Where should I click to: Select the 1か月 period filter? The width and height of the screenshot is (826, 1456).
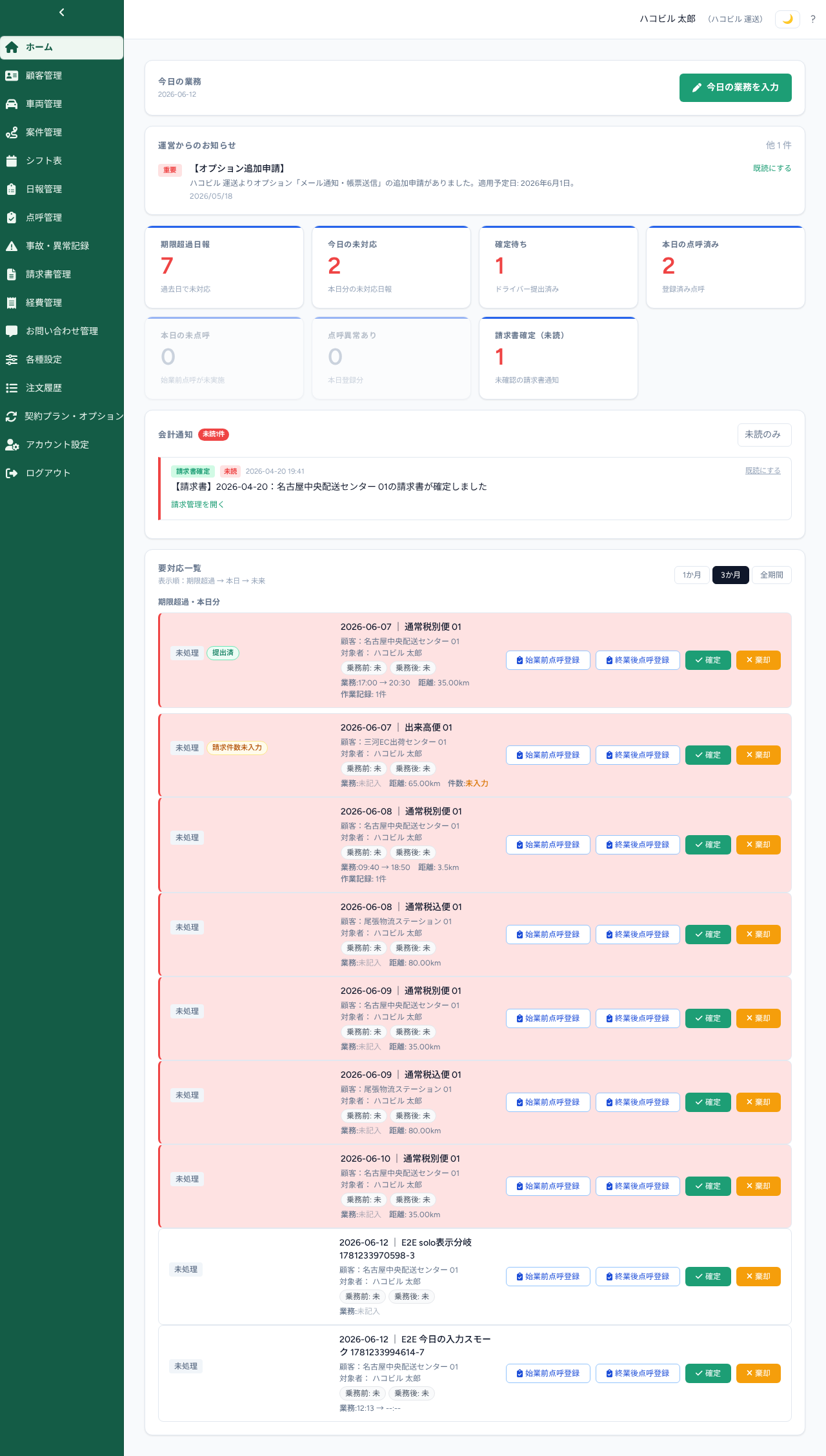coord(692,575)
